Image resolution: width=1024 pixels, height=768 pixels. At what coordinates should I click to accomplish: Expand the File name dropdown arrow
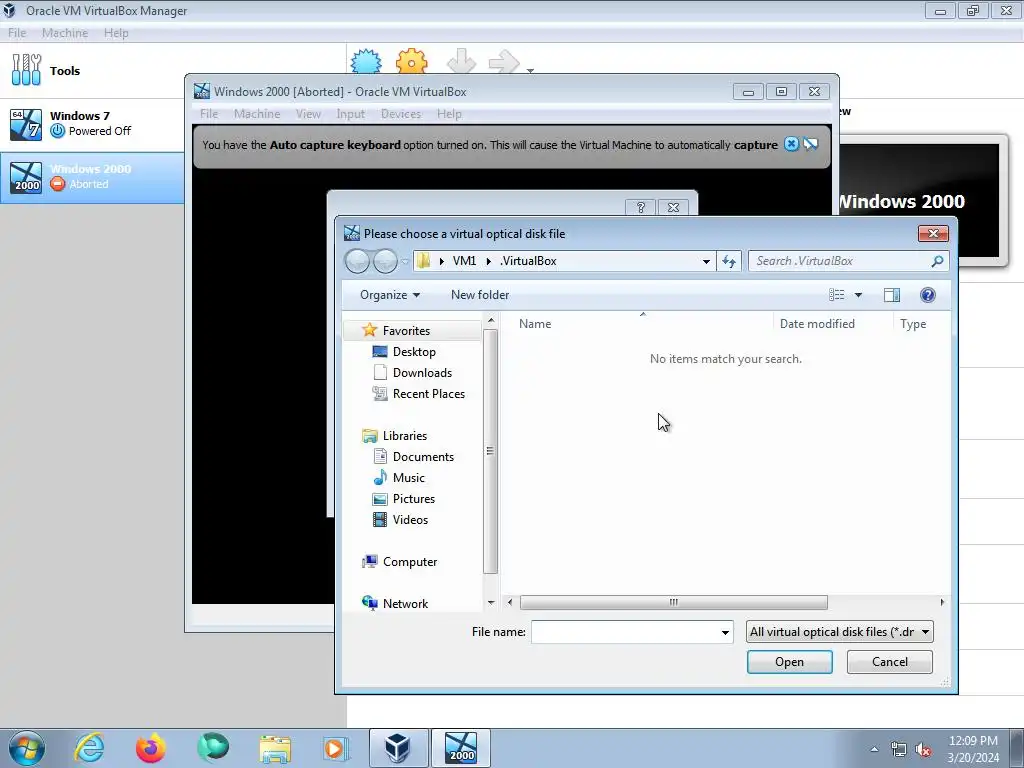725,632
